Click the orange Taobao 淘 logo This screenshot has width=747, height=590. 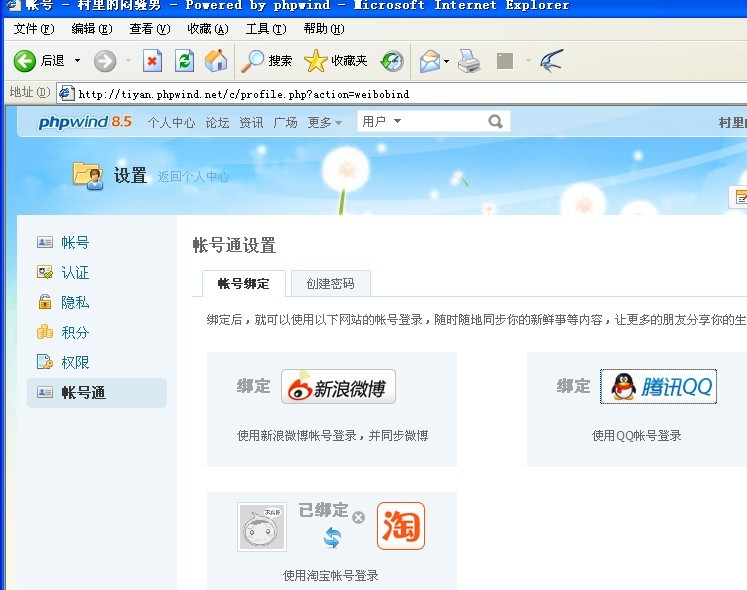pyautogui.click(x=401, y=526)
